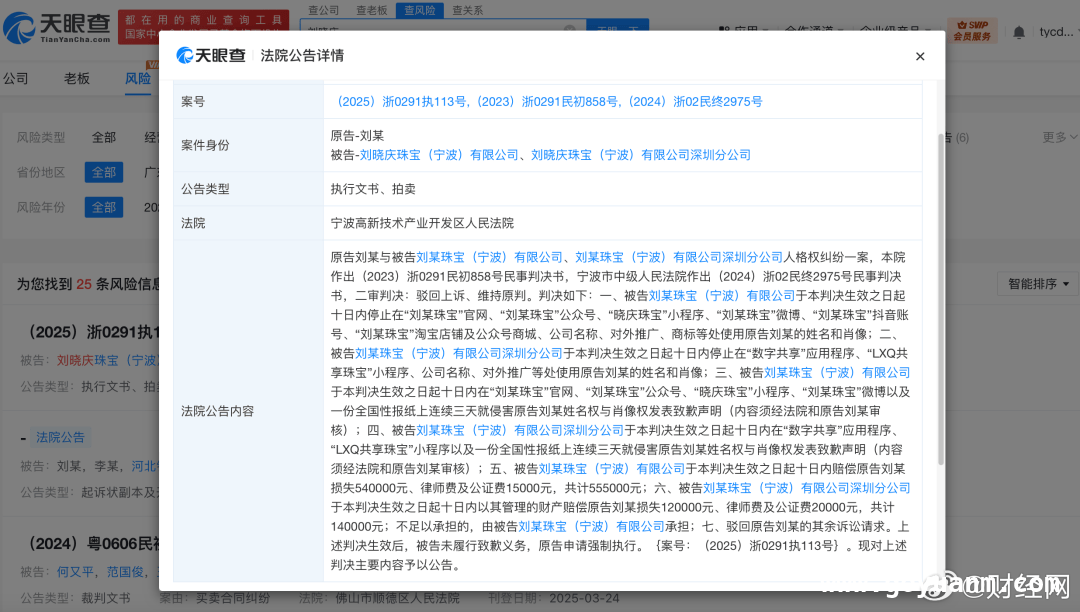Click the 原告-刘某 plaintiff text
Screen dimensions: 1080x612
[x=357, y=136]
